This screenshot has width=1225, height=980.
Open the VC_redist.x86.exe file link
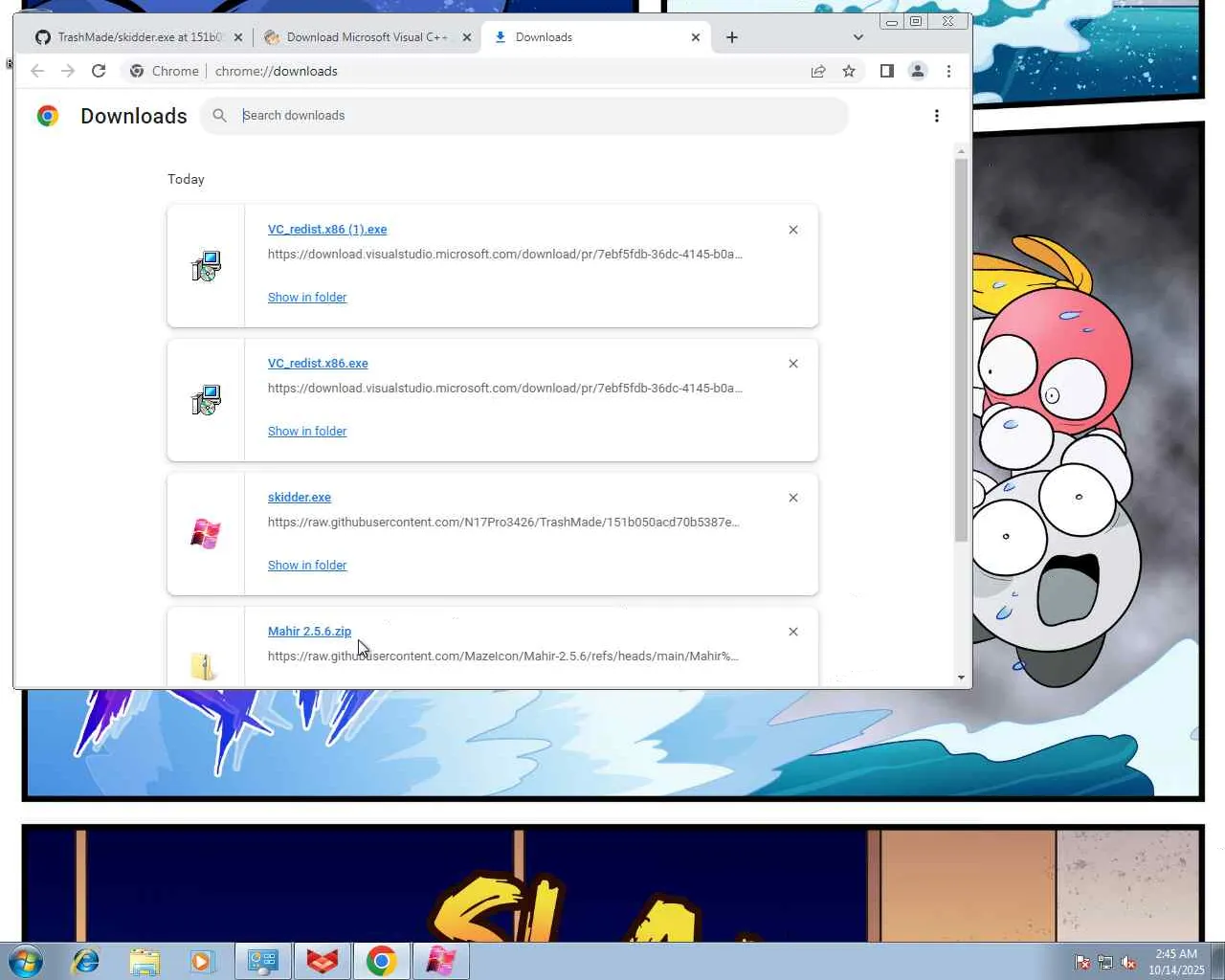coord(318,364)
